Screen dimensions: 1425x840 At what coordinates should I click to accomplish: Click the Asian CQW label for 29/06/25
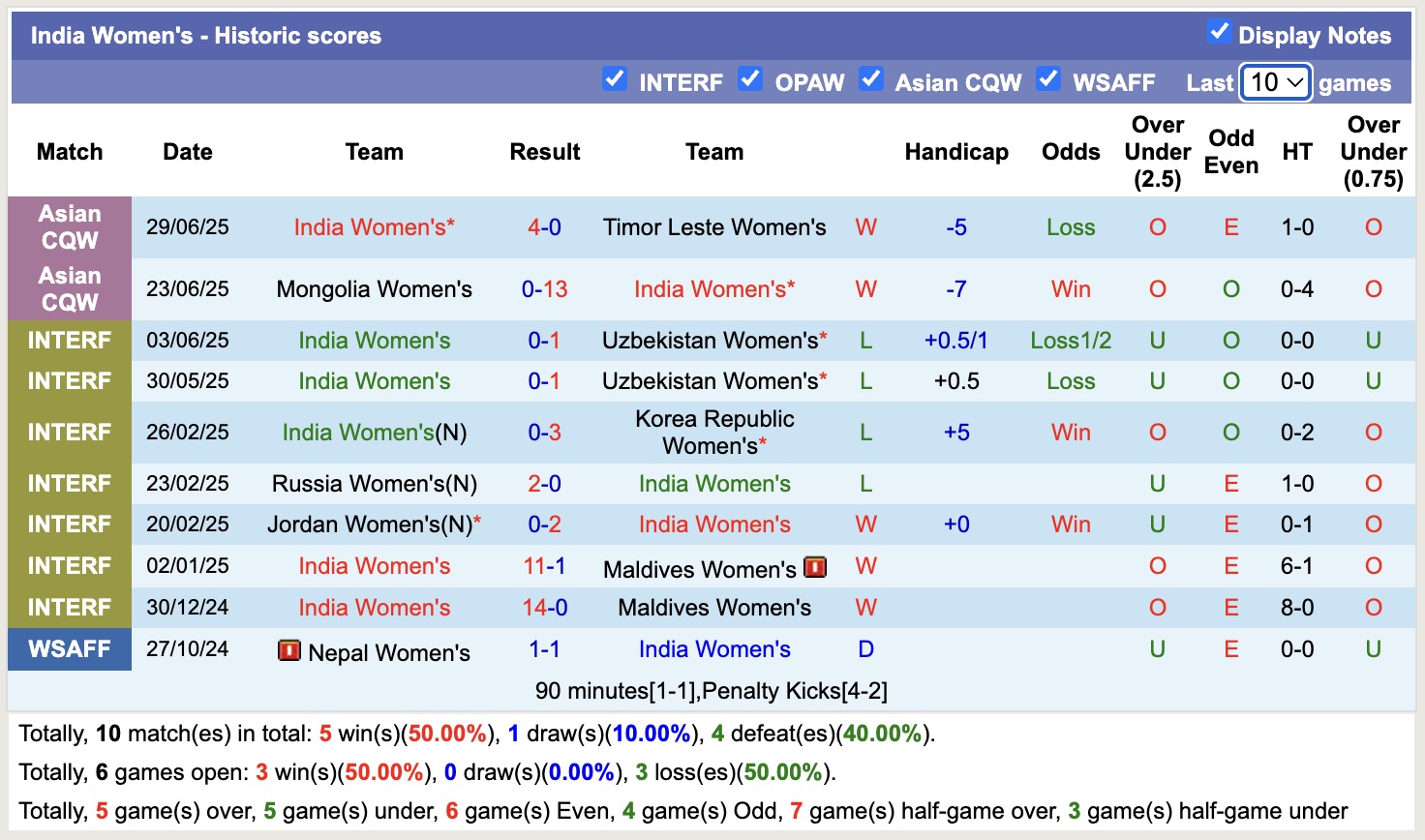coord(70,227)
